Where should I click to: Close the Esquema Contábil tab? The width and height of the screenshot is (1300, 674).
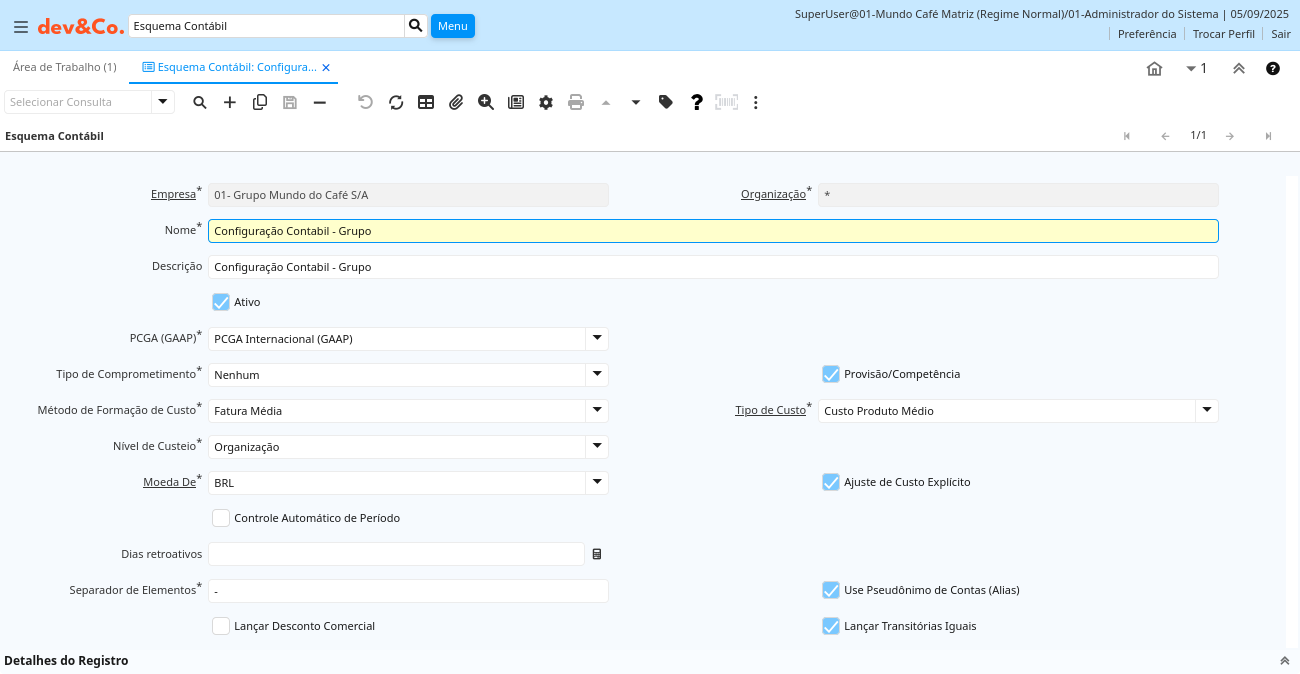pyautogui.click(x=326, y=68)
